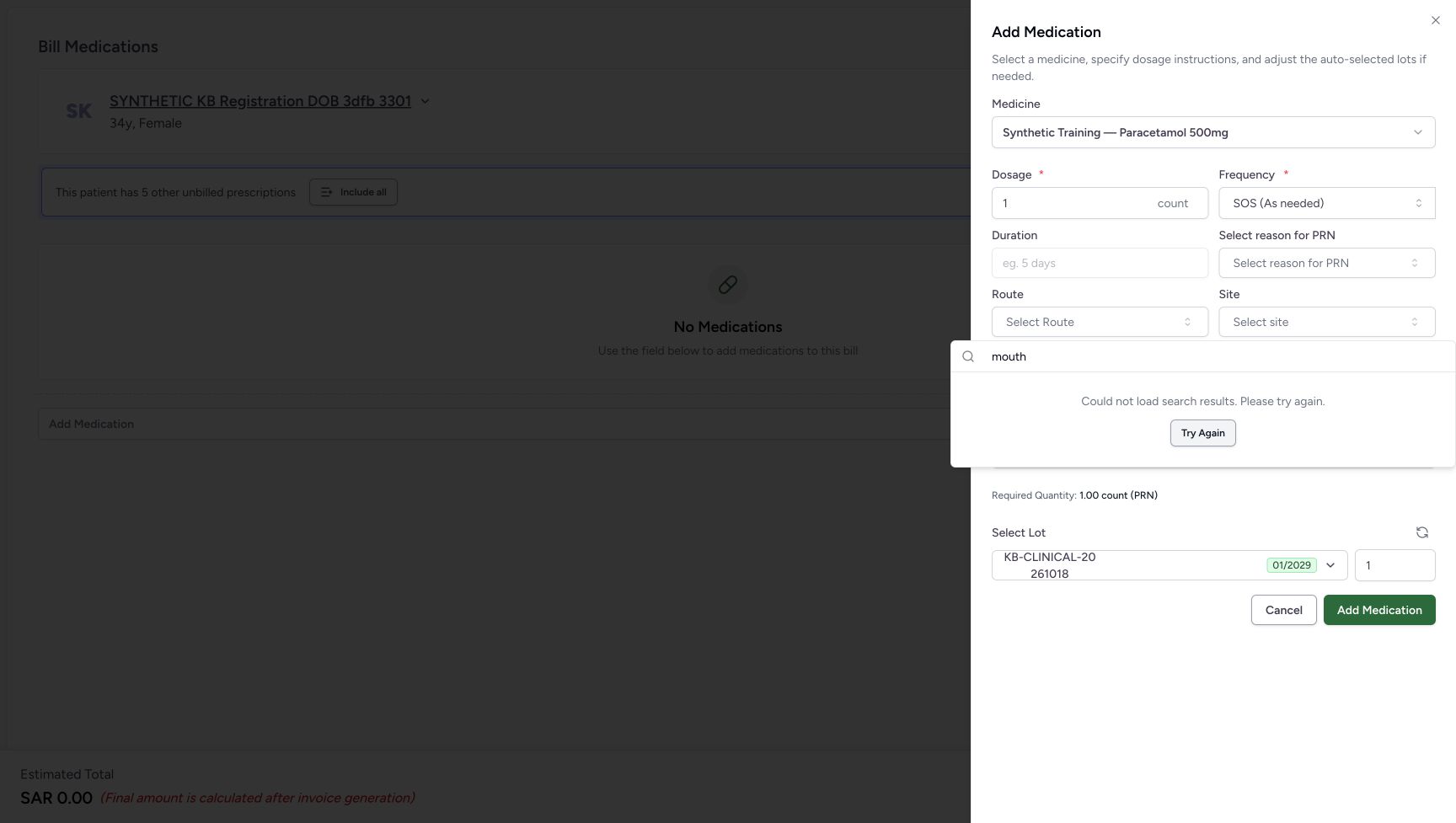Click the 'Could not load search results' message
Image resolution: width=1456 pixels, height=823 pixels.
[x=1202, y=401]
